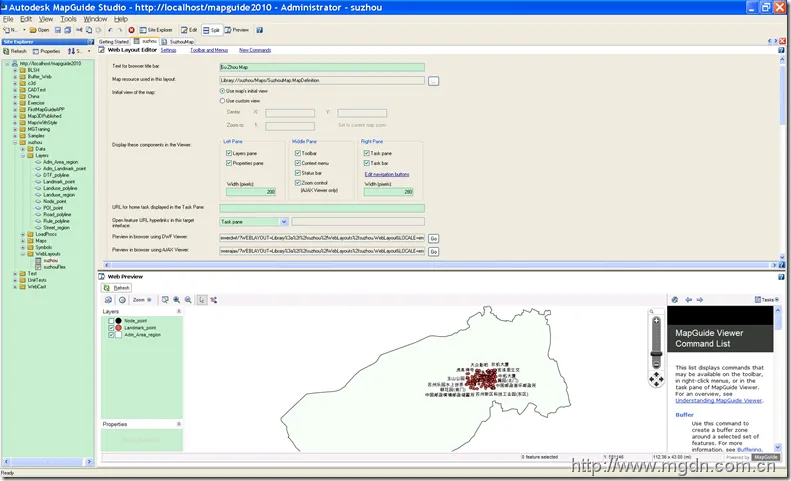This screenshot has width=791, height=481.
Task: Open the New dropdown arrow in toolbar
Action: pyautogui.click(x=24, y=30)
